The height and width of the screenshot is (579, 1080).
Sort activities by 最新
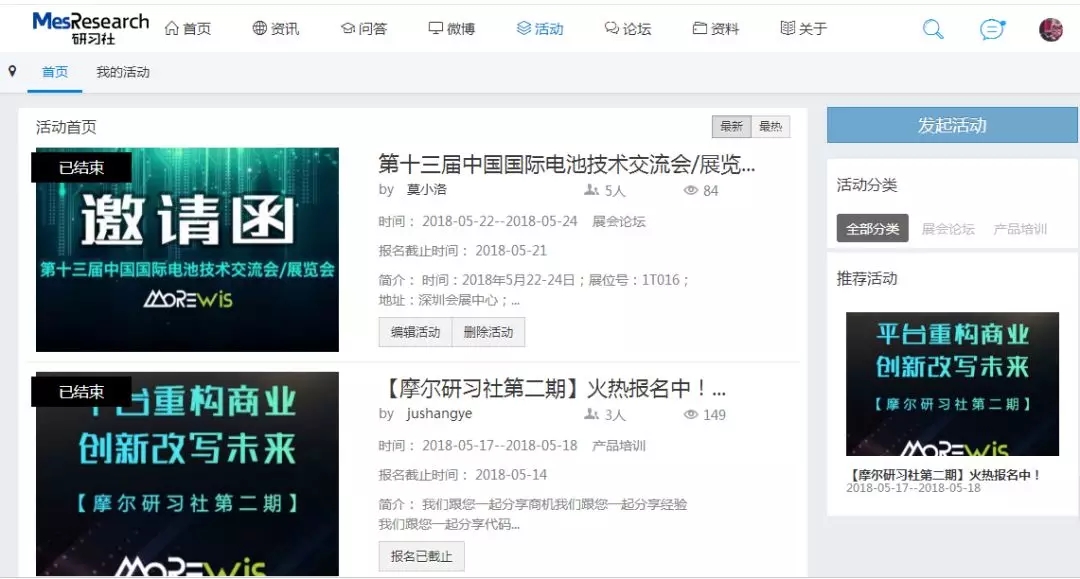(731, 126)
